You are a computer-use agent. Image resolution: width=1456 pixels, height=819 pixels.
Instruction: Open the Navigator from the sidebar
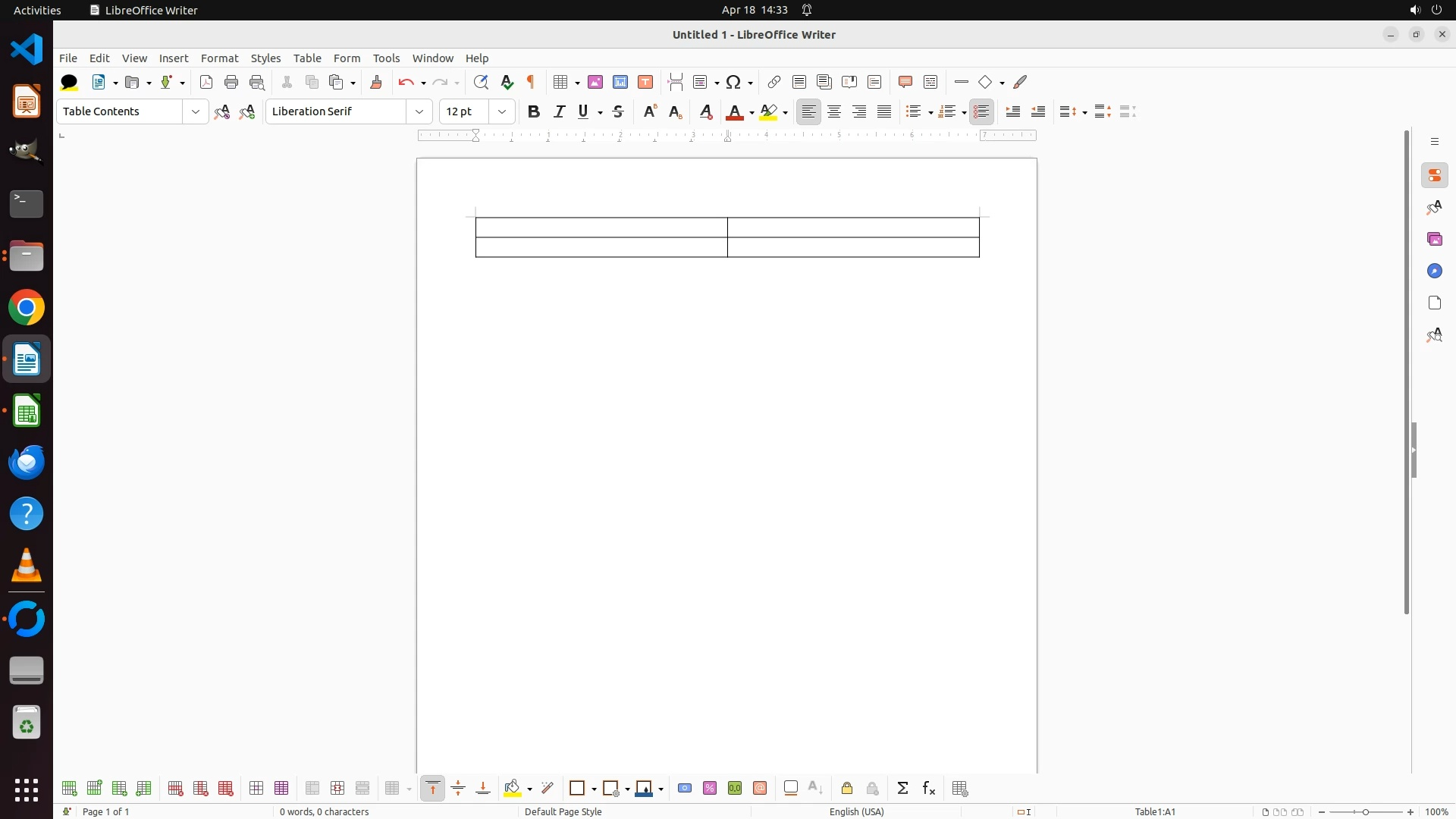(1434, 271)
